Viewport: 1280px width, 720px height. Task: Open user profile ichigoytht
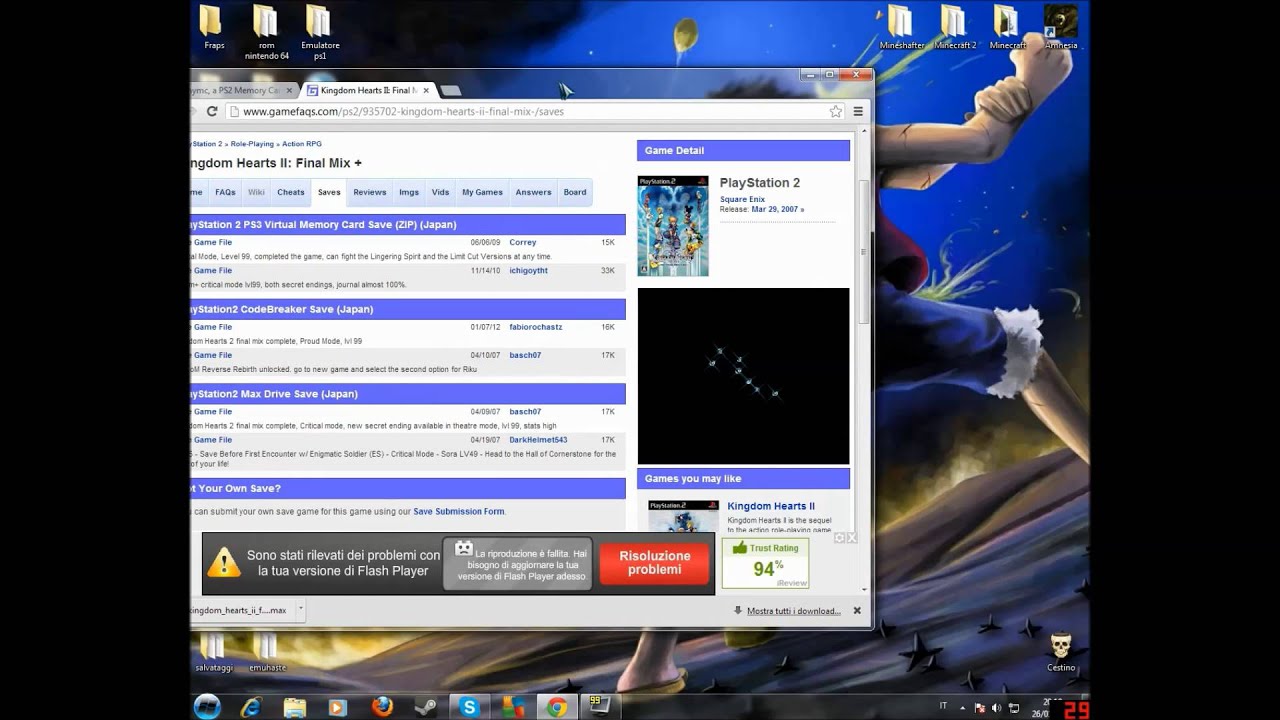point(529,270)
